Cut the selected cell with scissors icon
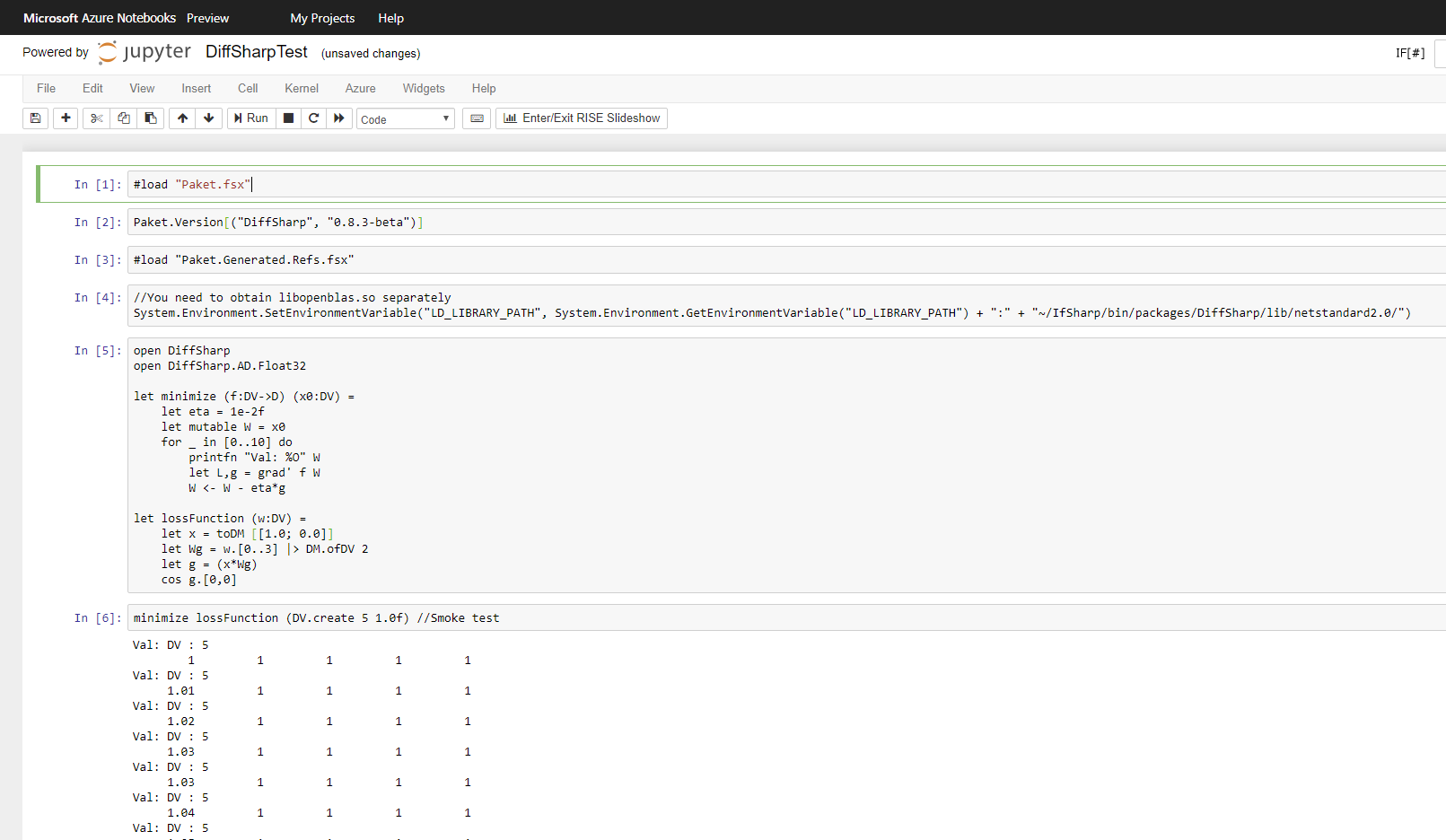This screenshot has height=840, width=1446. pyautogui.click(x=96, y=118)
